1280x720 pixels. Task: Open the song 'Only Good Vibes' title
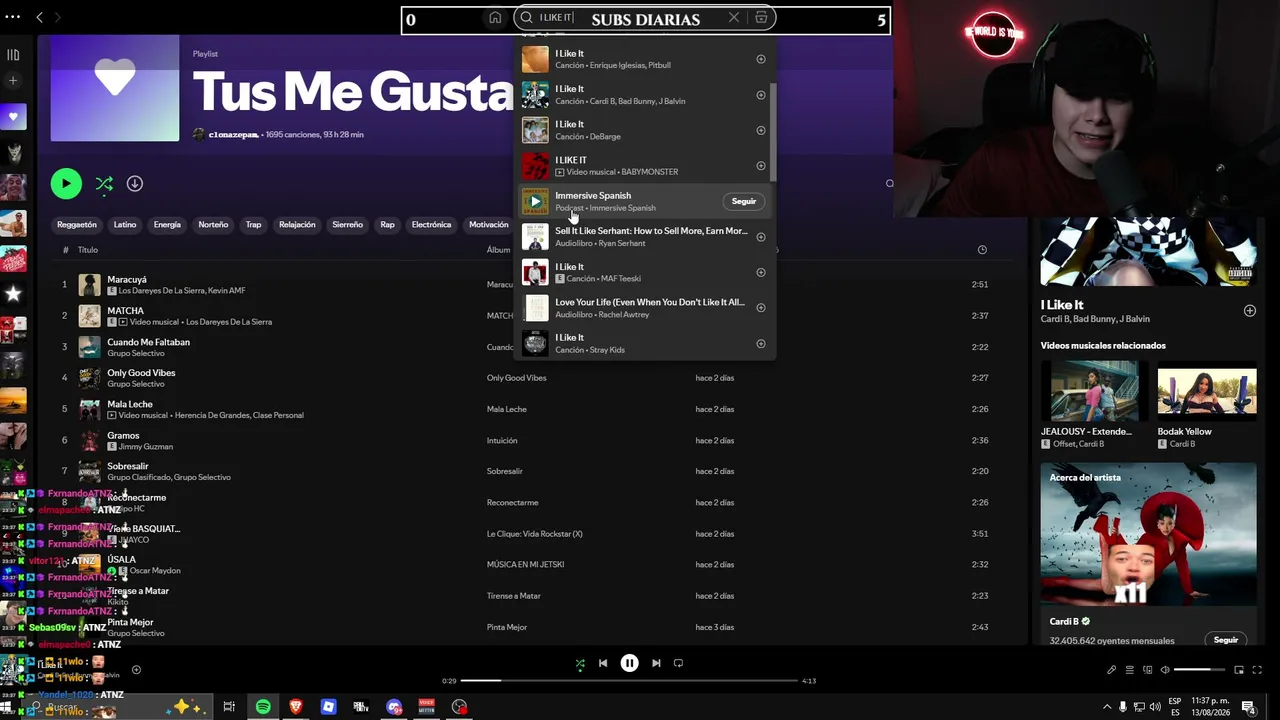point(141,373)
